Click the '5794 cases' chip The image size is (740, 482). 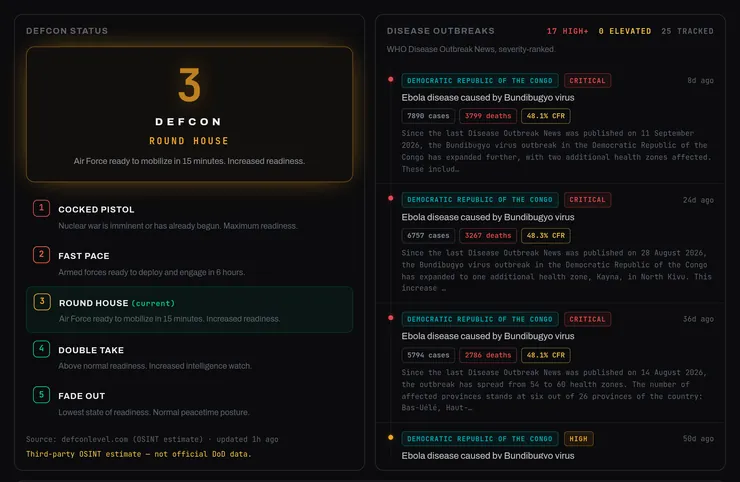(x=428, y=355)
